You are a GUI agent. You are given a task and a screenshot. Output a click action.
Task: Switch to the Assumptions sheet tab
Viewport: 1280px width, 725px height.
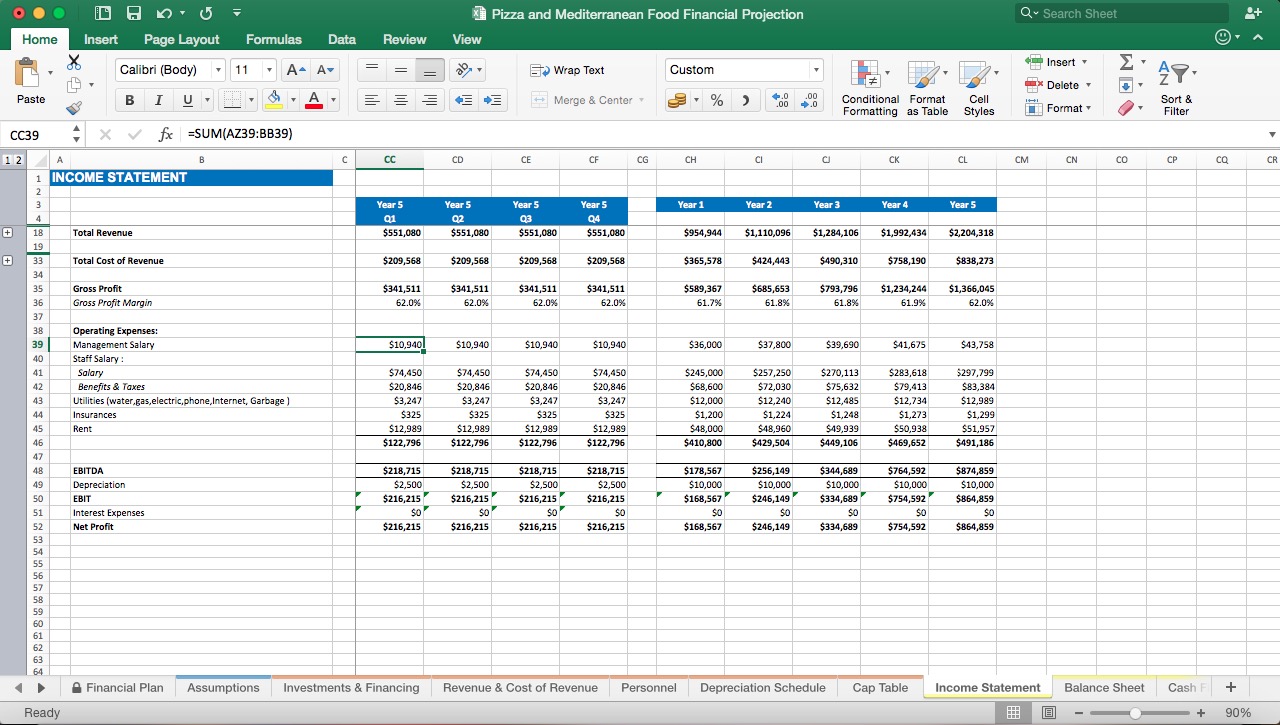pyautogui.click(x=223, y=687)
